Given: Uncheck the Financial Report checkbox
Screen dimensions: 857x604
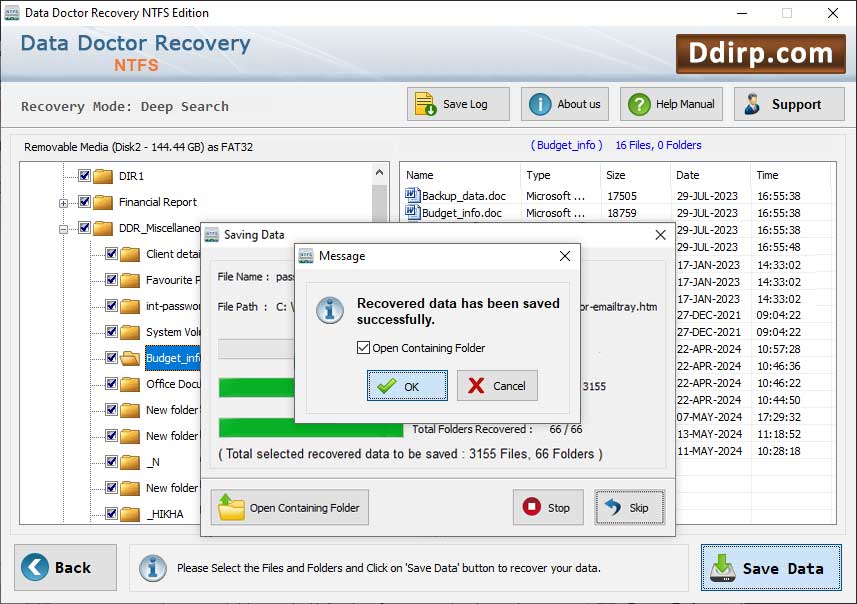Looking at the screenshot, I should (84, 202).
